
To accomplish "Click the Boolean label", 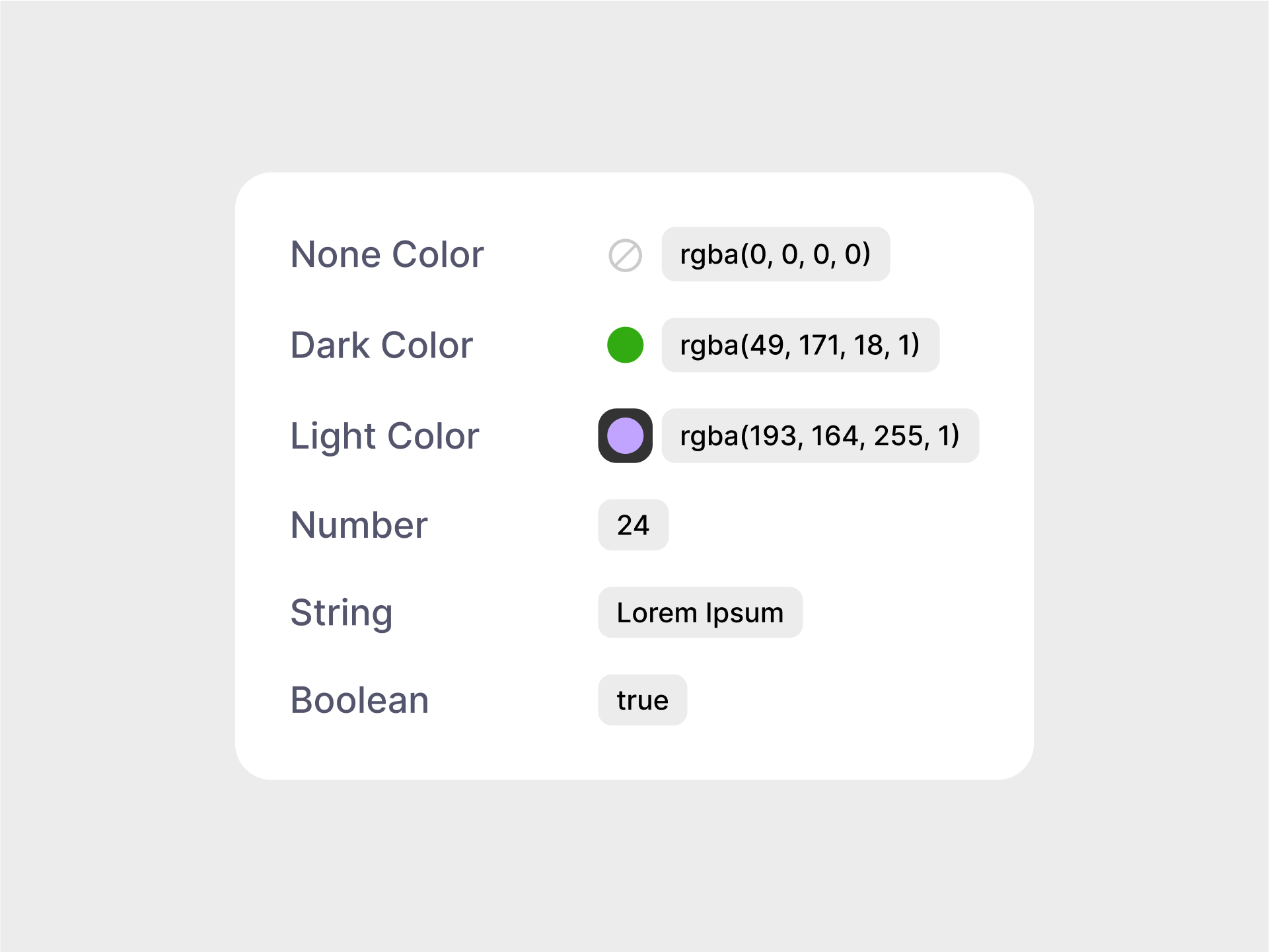I will [x=360, y=700].
